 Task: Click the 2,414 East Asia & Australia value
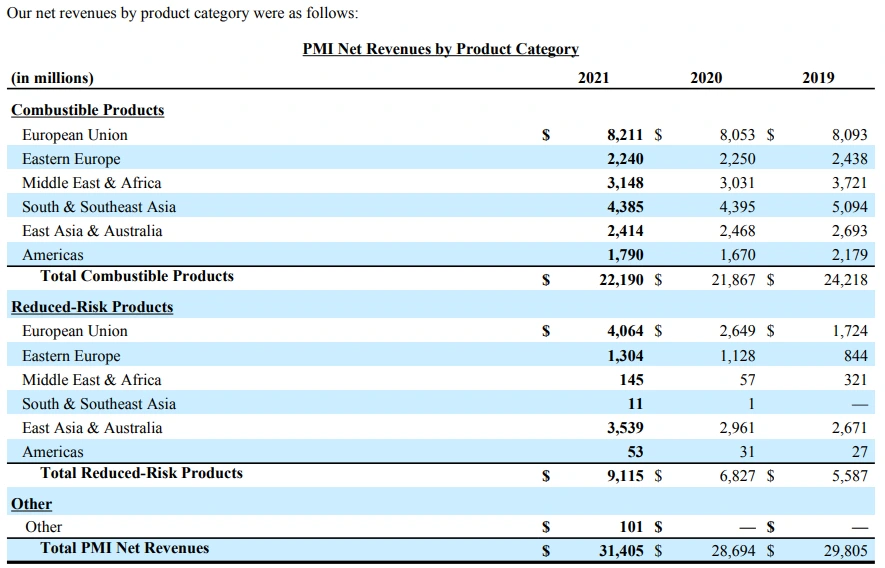coord(625,231)
